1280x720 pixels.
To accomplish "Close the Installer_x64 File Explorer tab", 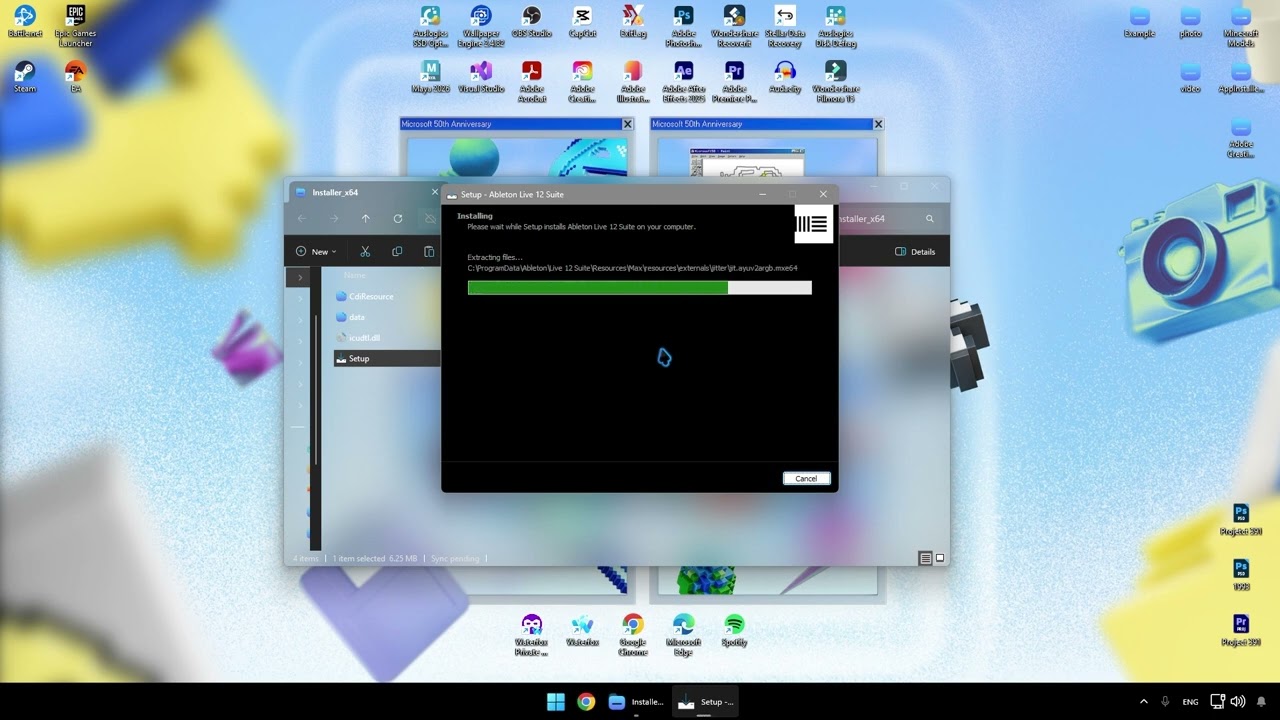I will 435,192.
